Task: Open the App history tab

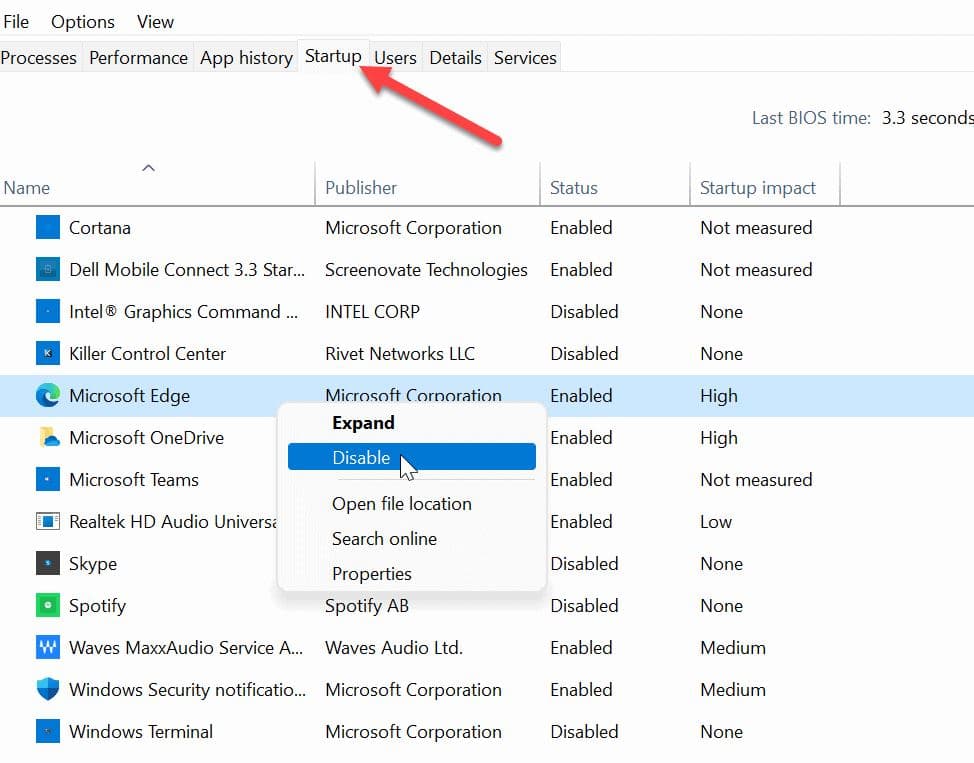Action: click(246, 58)
